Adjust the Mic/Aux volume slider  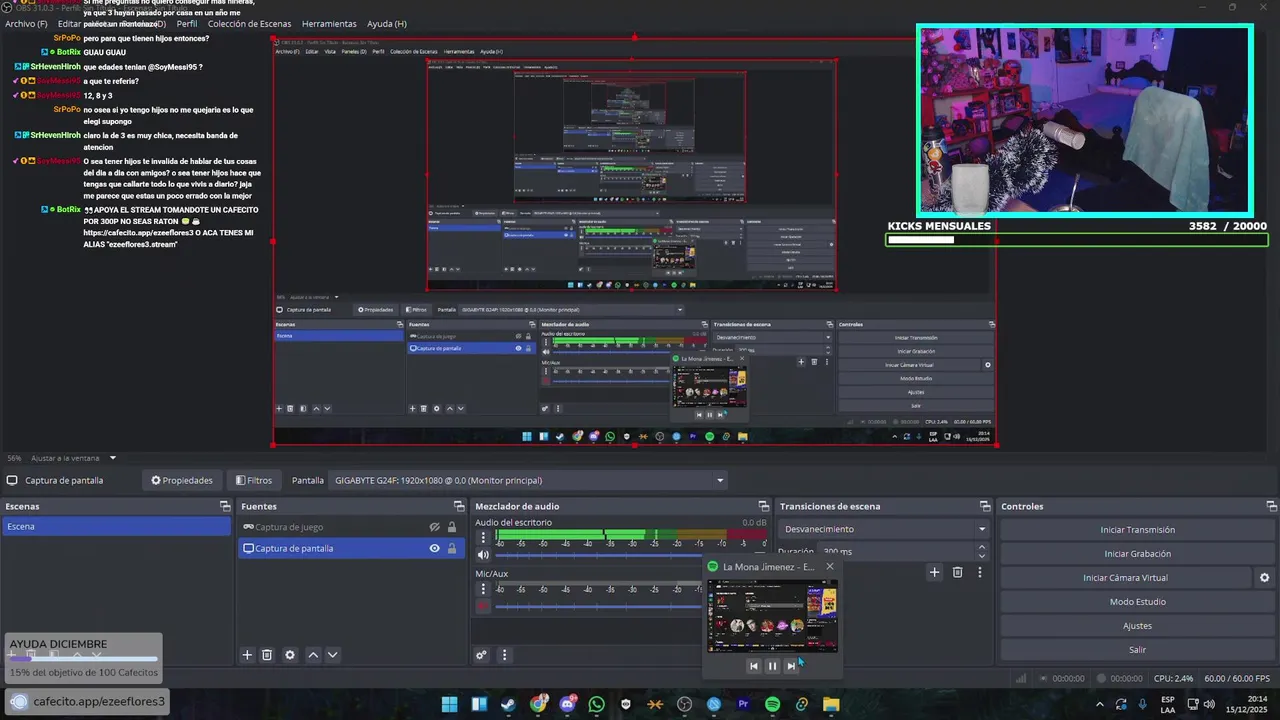pyautogui.click(x=600, y=606)
